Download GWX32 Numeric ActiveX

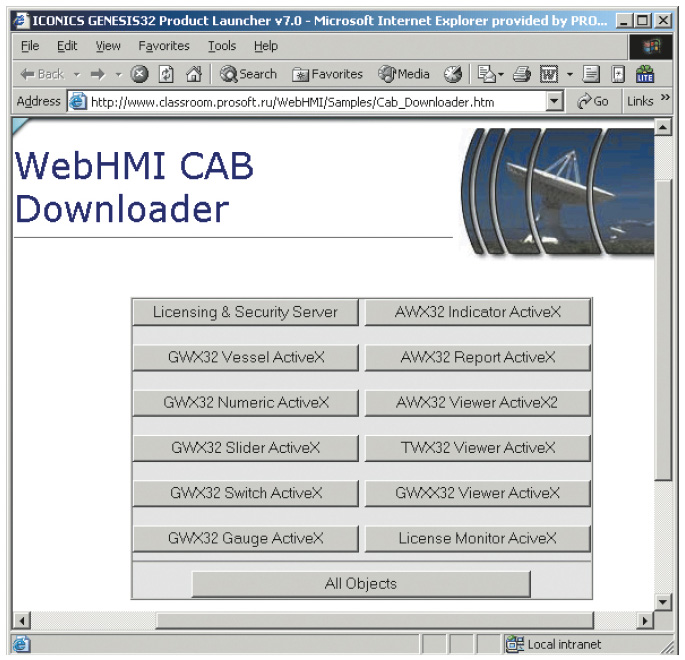tap(245, 403)
